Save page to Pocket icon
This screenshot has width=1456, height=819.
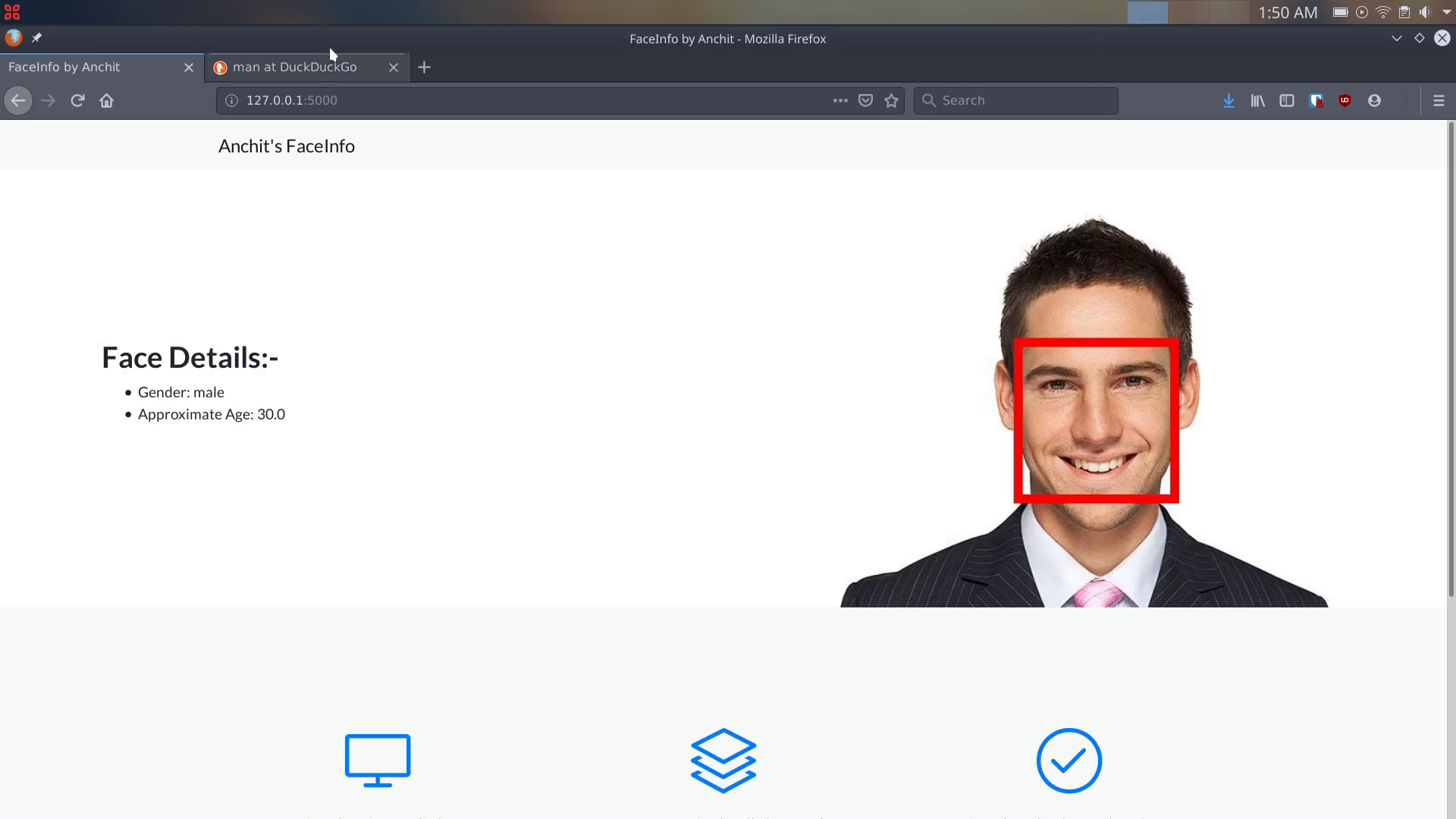click(865, 100)
